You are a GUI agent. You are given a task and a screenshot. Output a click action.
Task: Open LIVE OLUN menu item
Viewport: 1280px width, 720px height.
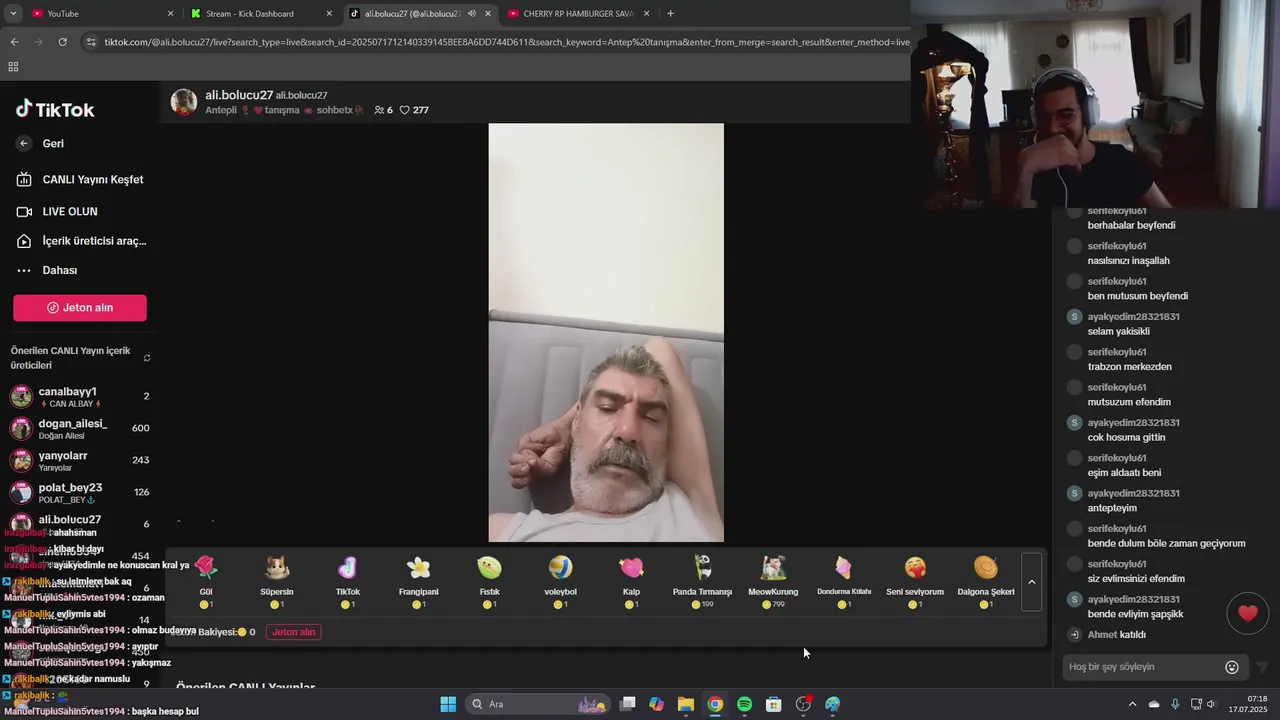pos(57,212)
